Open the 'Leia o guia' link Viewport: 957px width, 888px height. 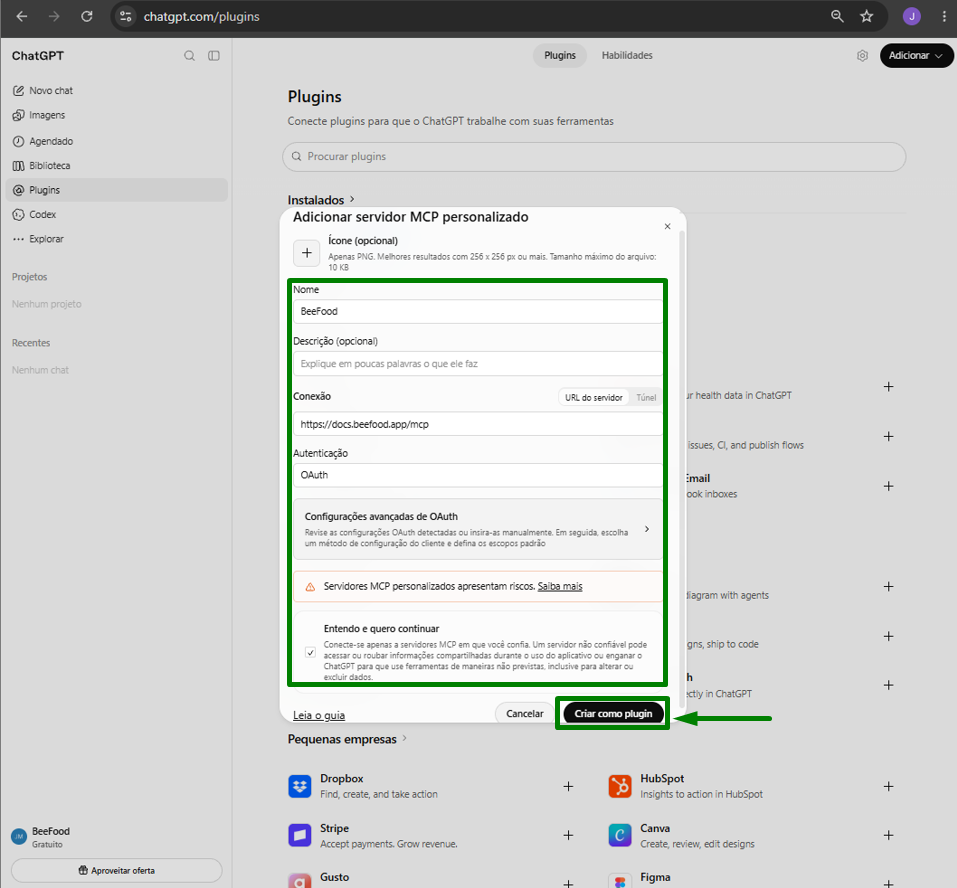pos(319,715)
